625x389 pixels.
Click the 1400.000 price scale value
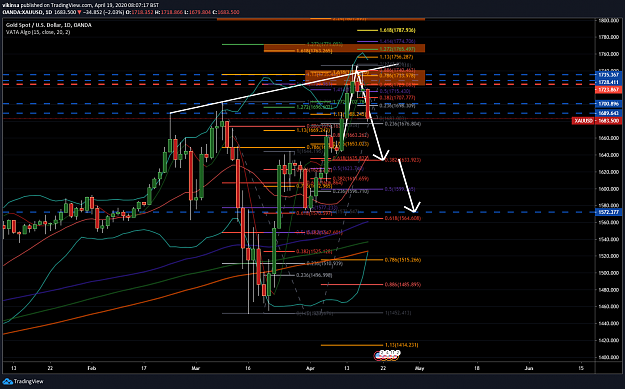tap(608, 357)
